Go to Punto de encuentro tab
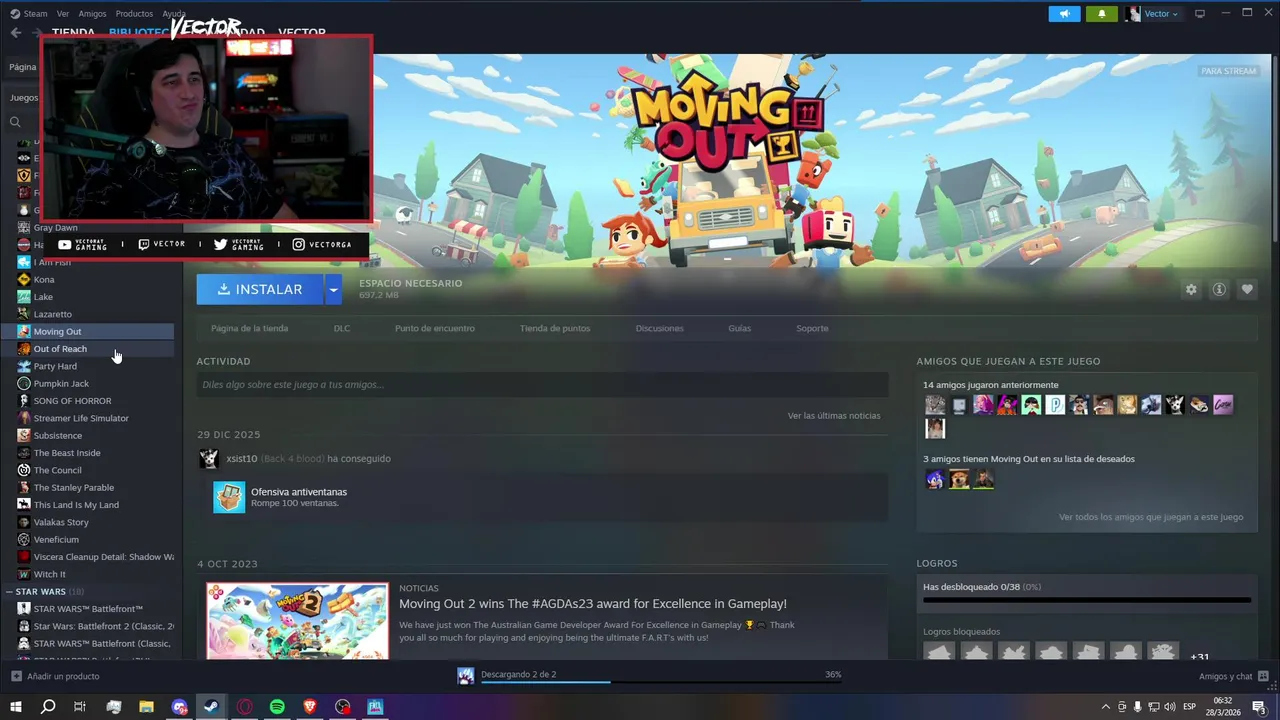 [435, 328]
